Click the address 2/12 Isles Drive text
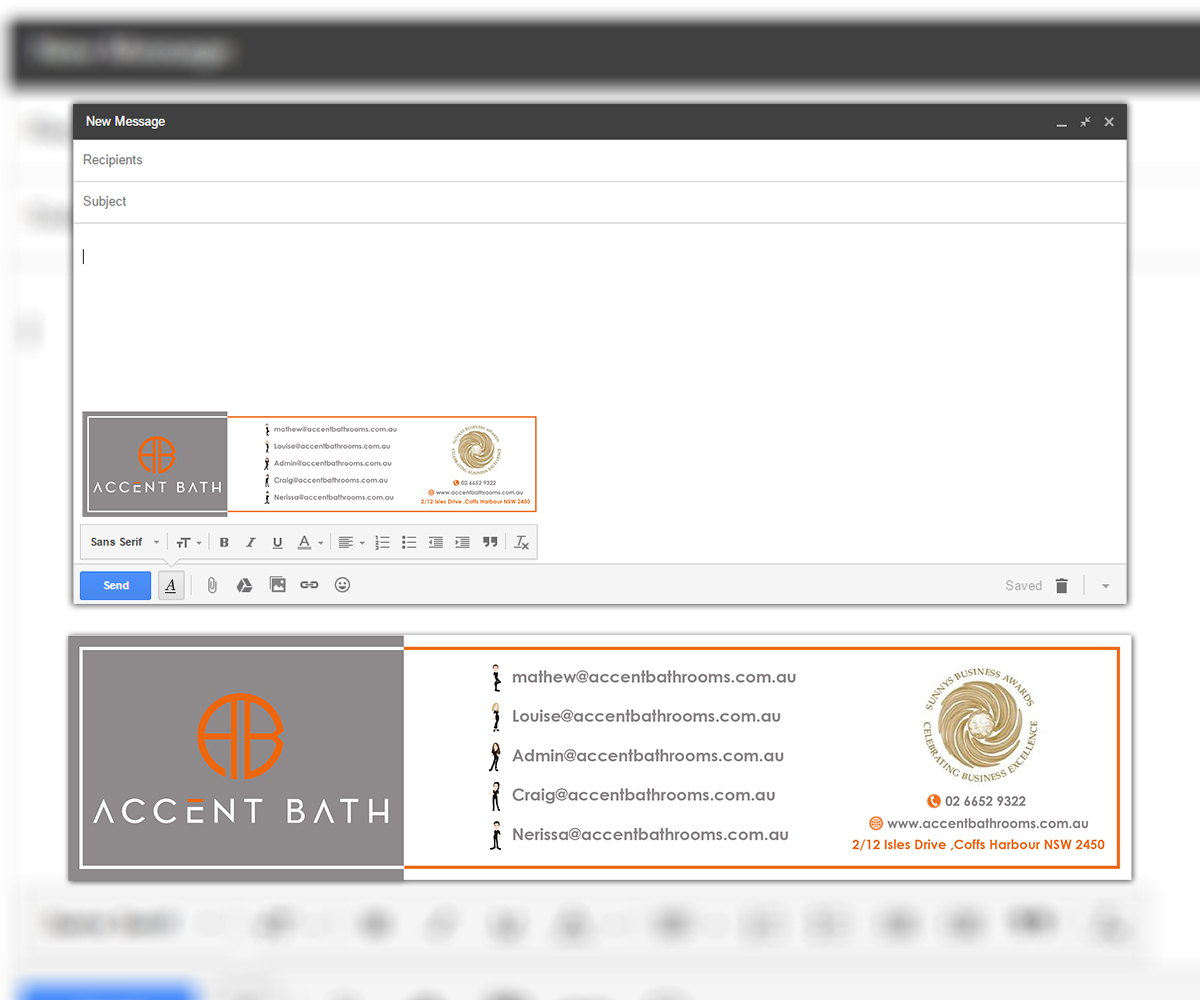 coord(978,845)
